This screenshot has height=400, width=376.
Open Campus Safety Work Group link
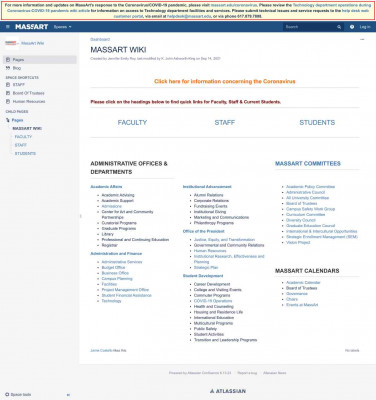point(310,209)
